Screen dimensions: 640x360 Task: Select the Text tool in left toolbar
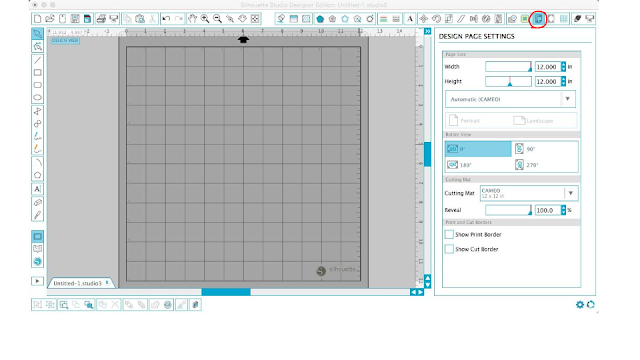coord(37,189)
